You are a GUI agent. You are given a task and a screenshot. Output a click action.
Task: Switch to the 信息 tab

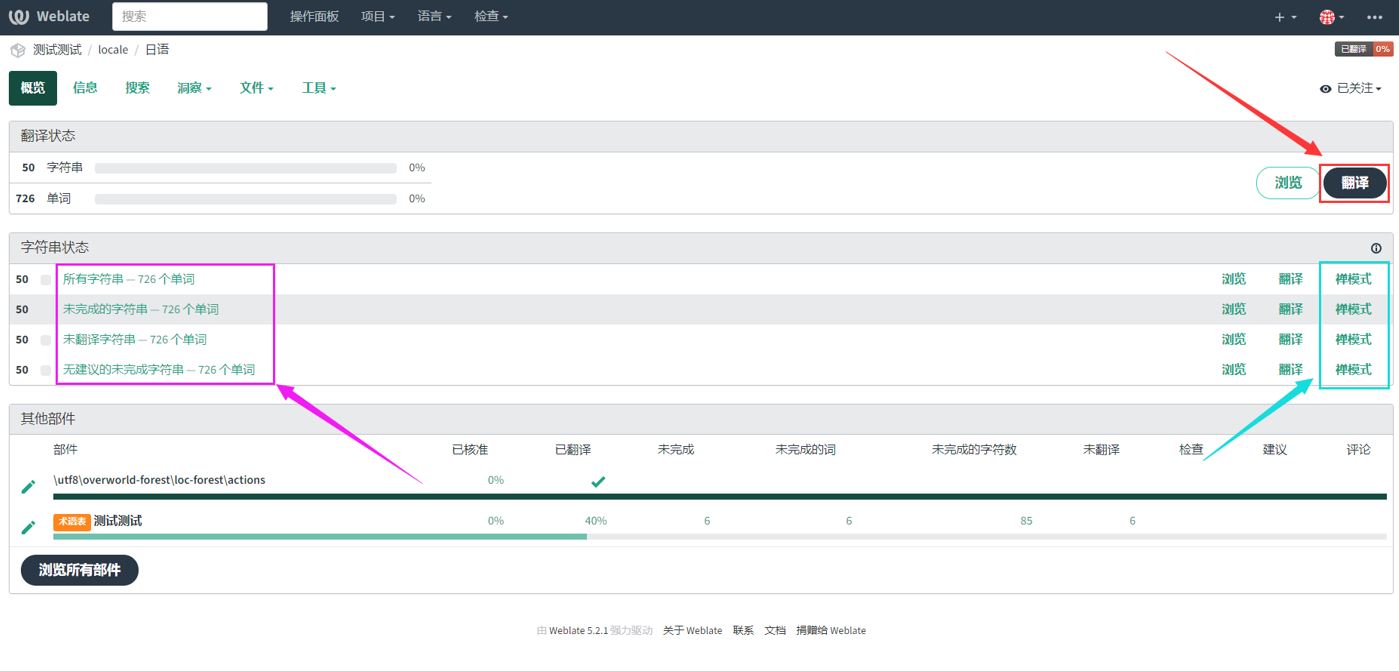85,88
